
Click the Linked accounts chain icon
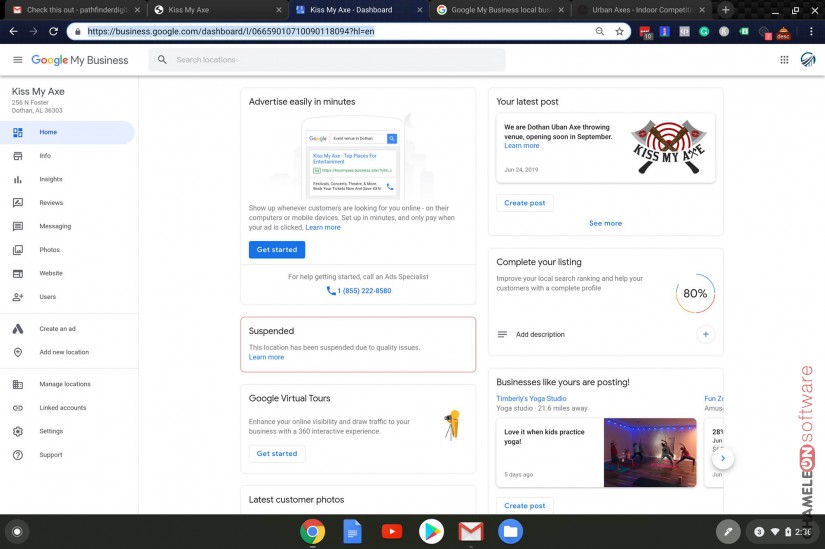[x=18, y=408]
